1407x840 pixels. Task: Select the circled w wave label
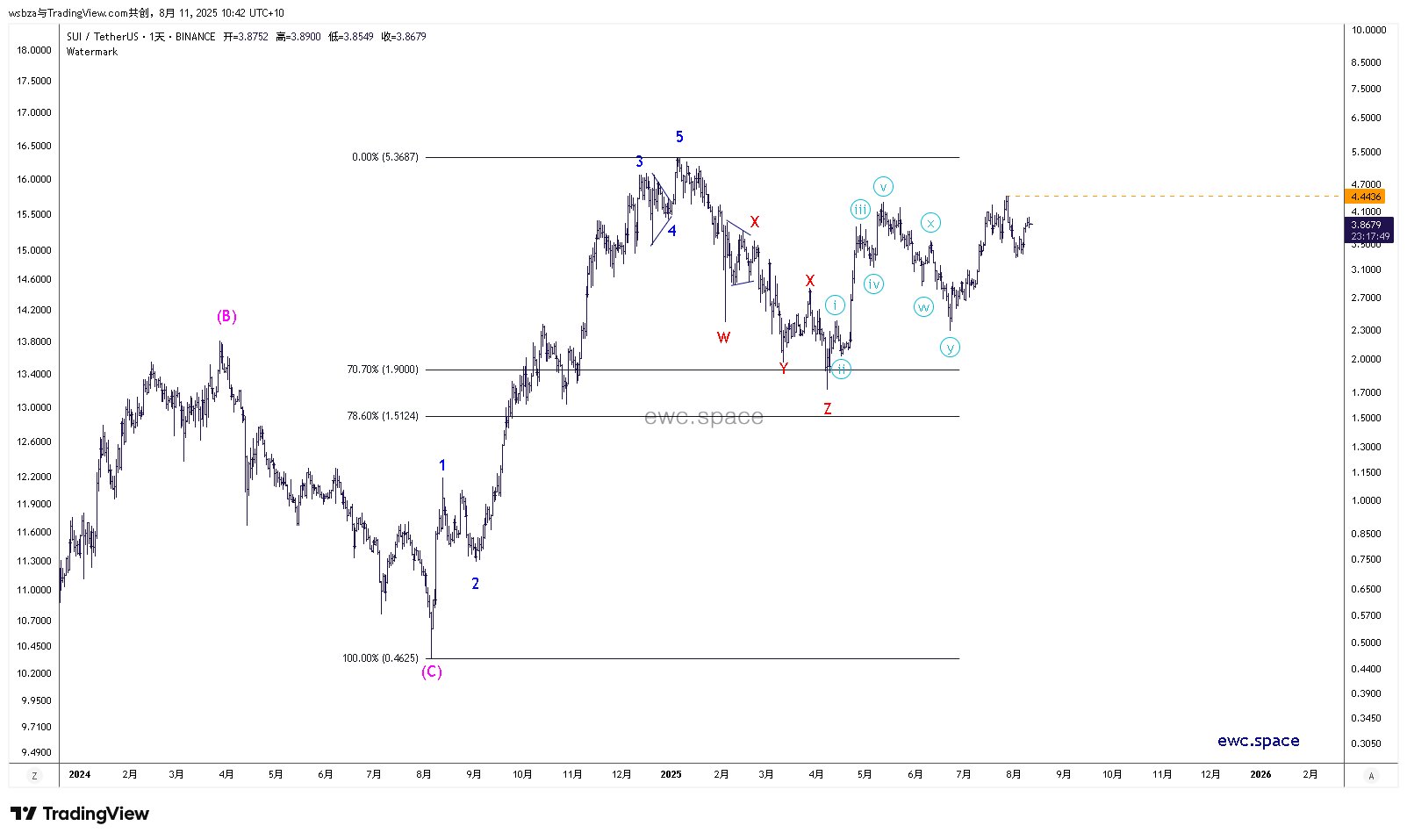923,307
